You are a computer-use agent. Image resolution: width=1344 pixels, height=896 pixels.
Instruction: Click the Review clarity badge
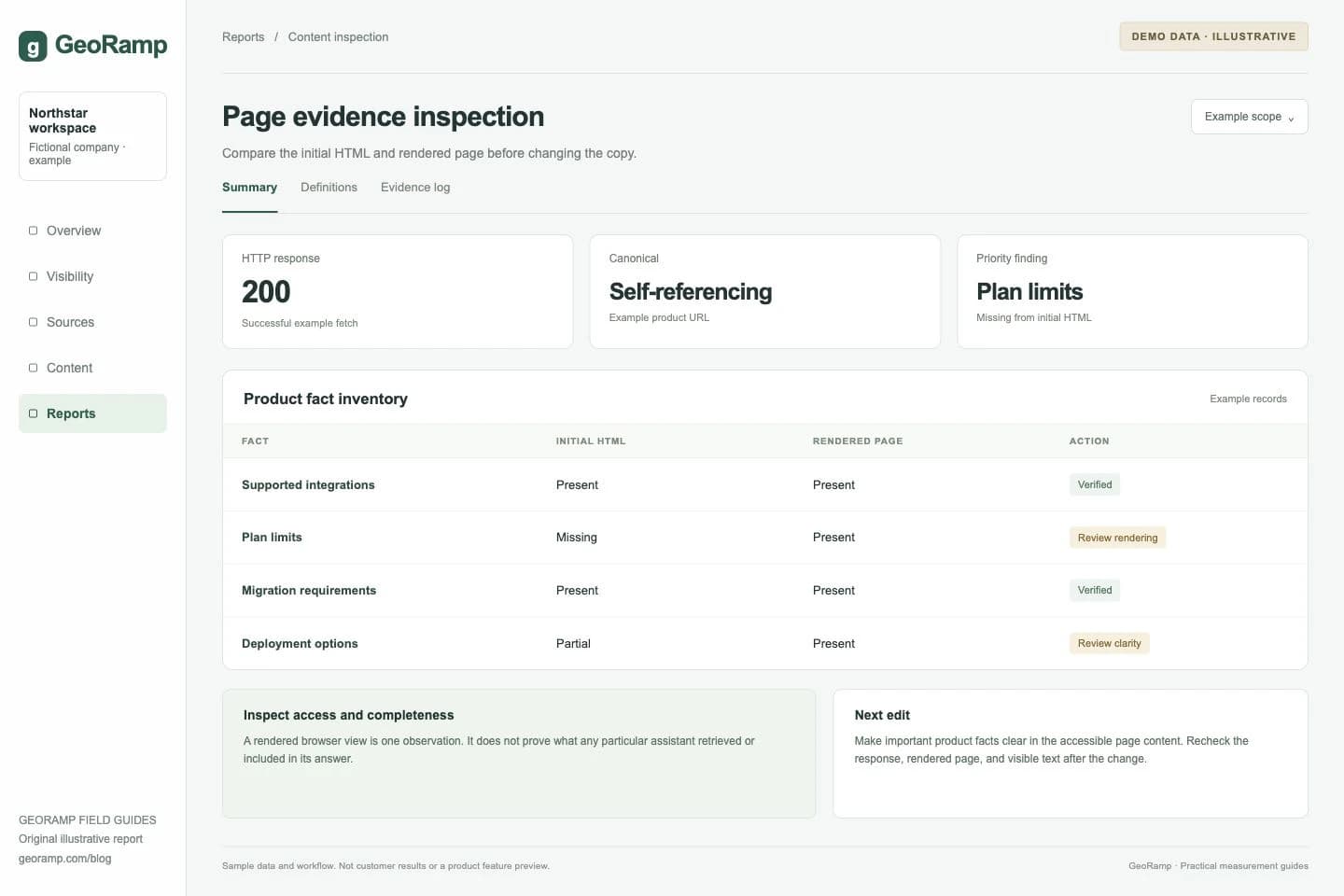(1109, 643)
